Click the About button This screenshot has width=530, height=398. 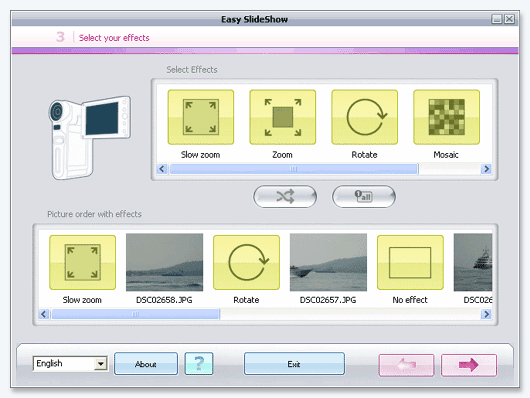point(146,364)
